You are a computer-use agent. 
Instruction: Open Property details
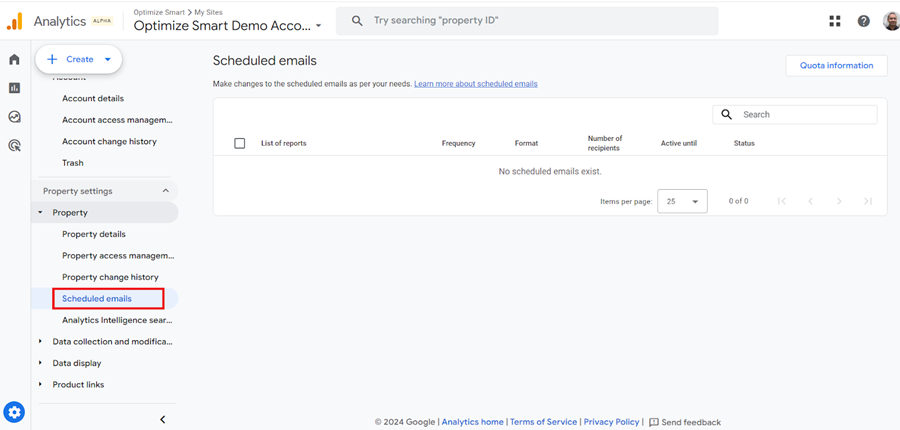click(94, 234)
